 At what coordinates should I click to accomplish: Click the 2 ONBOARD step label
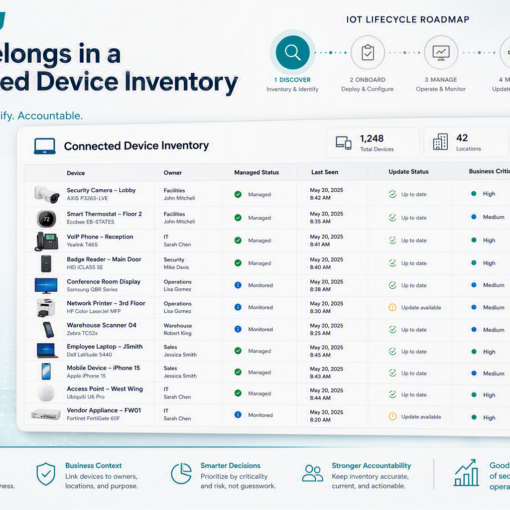click(x=367, y=80)
